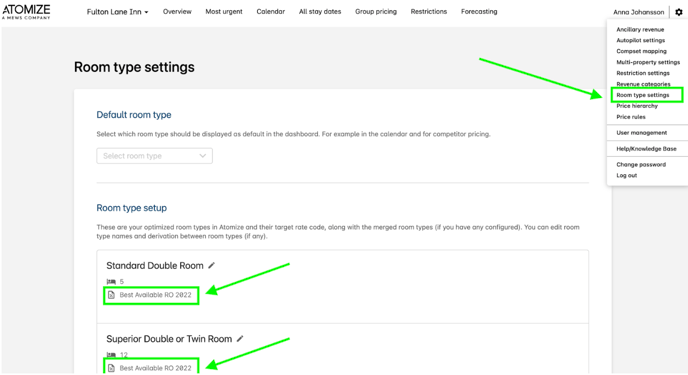Click the Anna Johansson user name

[x=638, y=12]
